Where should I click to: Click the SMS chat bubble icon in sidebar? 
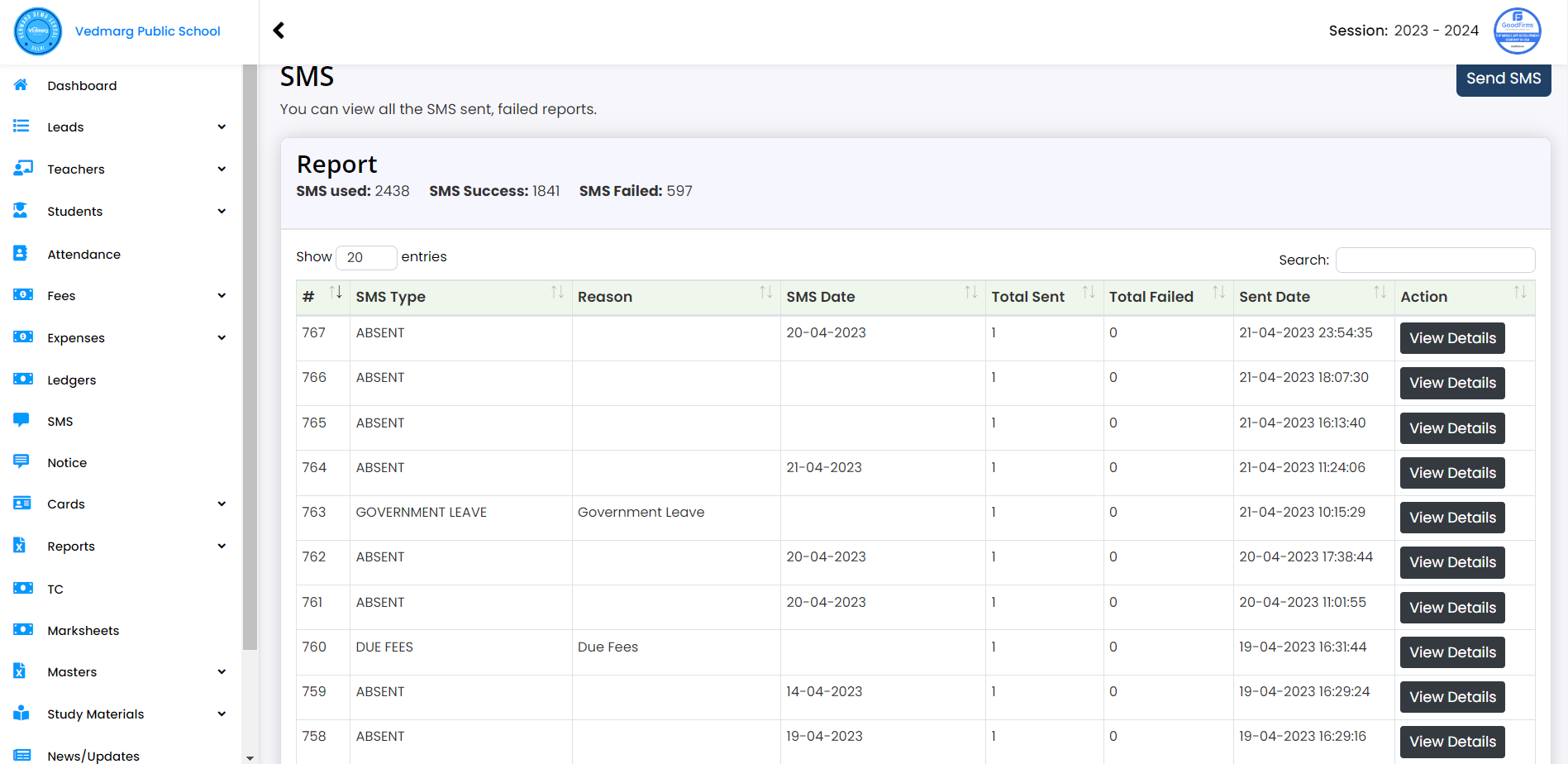click(x=21, y=421)
